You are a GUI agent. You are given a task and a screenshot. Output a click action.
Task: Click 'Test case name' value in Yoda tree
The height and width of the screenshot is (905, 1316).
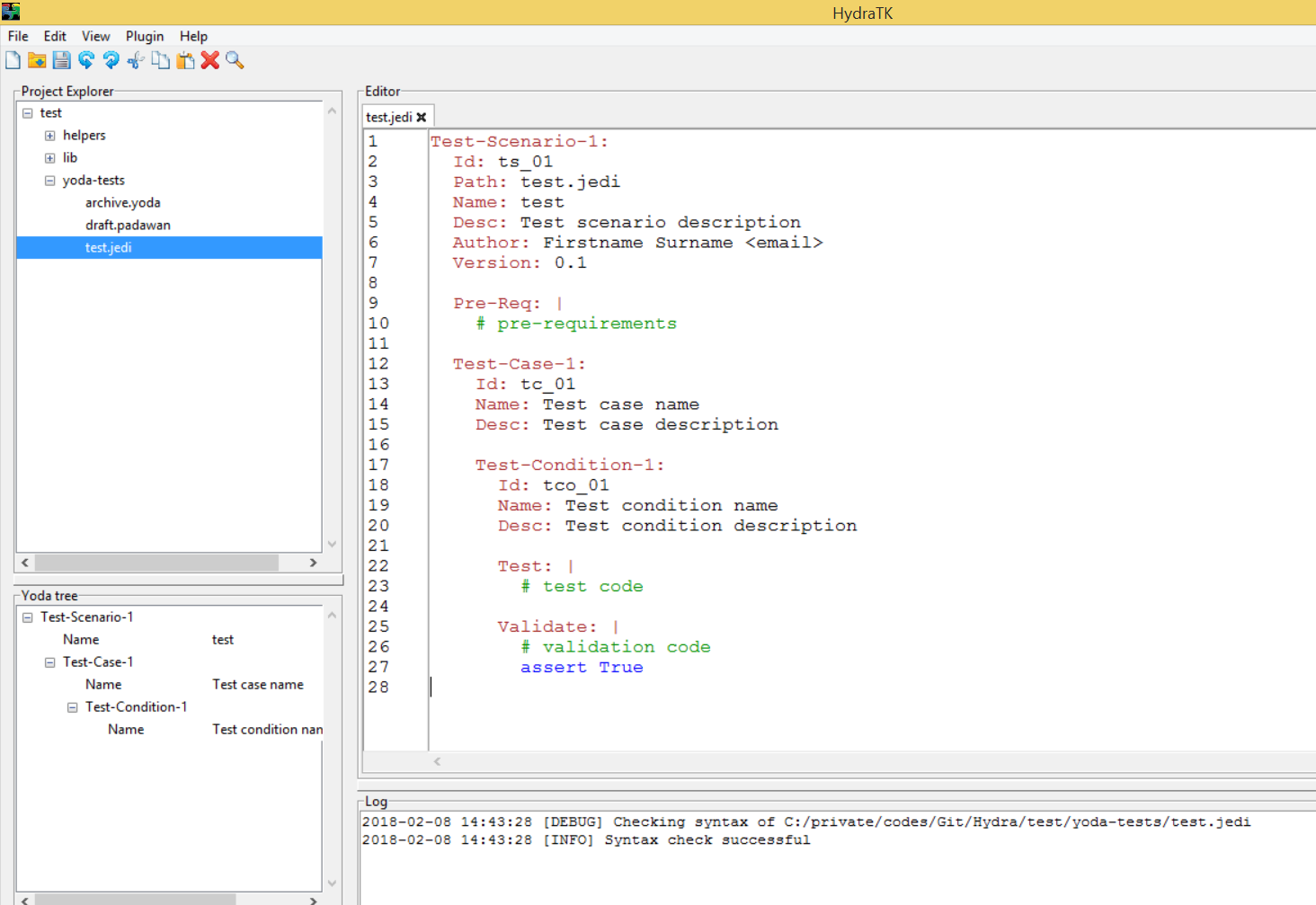pyautogui.click(x=258, y=685)
